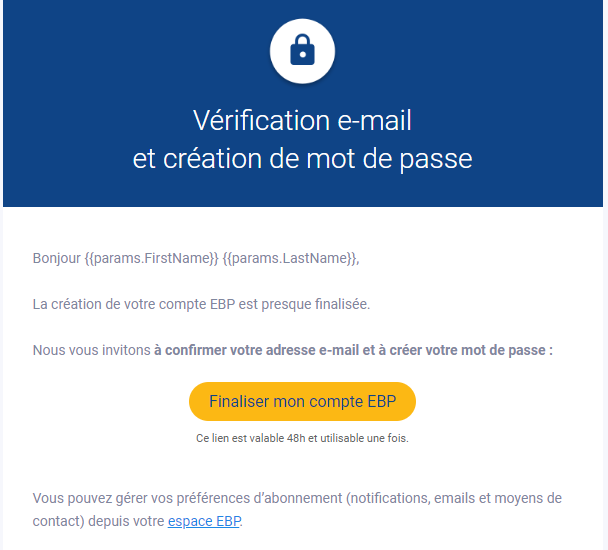Viewport: 608px width, 550px height.
Task: Click the bold créer votre mot de passe text
Action: (480, 350)
